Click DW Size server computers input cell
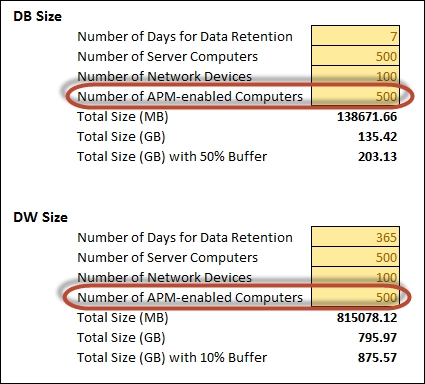425x384 pixels. click(355, 257)
